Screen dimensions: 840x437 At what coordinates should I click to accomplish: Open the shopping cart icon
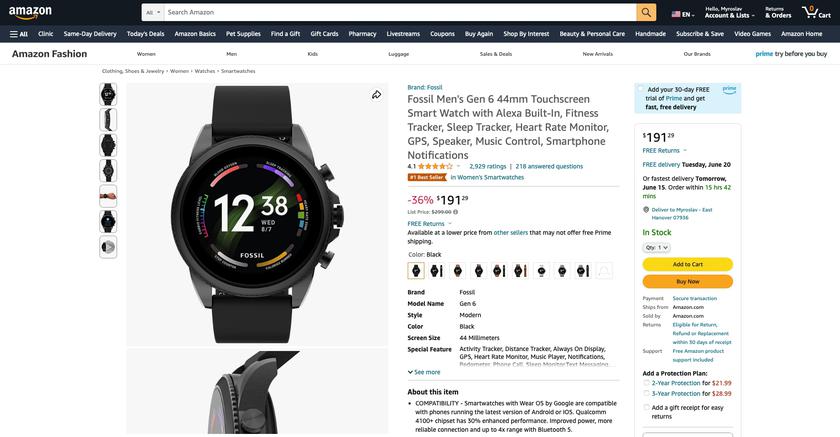(x=816, y=12)
